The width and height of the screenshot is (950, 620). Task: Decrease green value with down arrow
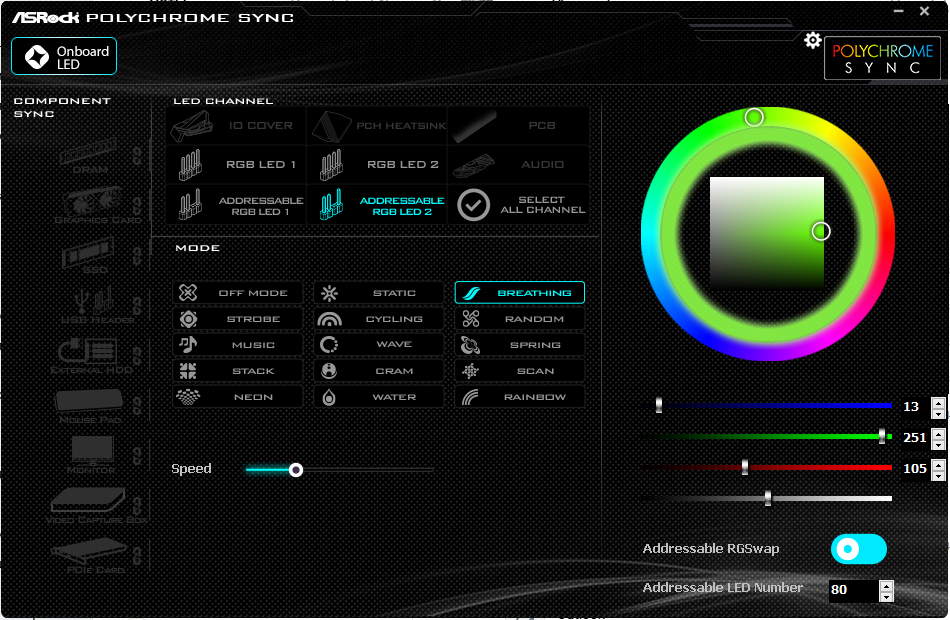point(938,444)
